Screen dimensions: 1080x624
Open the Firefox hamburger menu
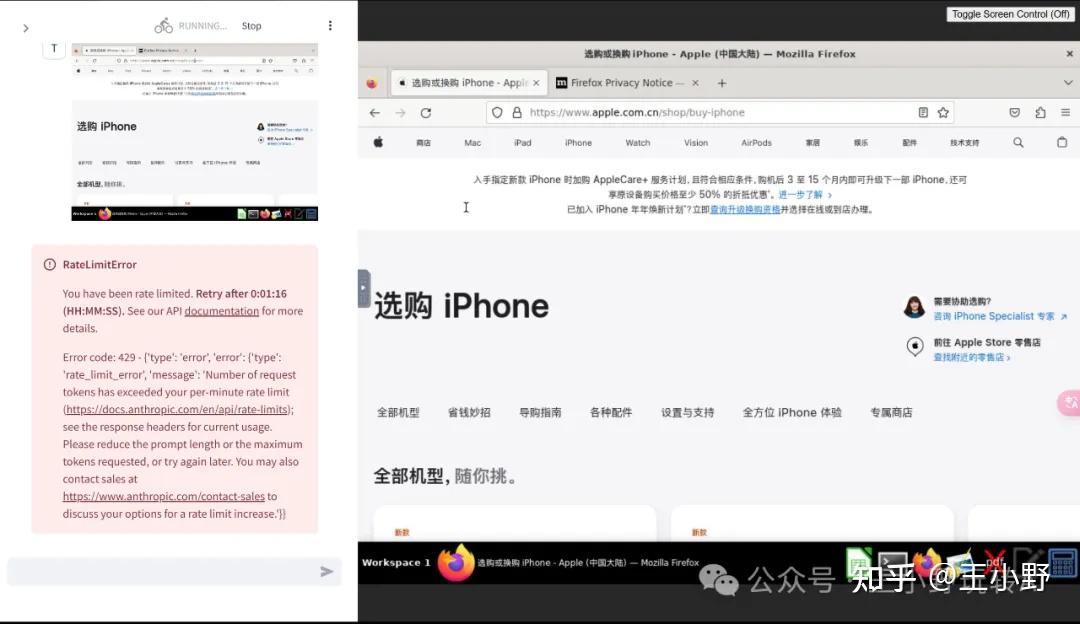[1066, 113]
